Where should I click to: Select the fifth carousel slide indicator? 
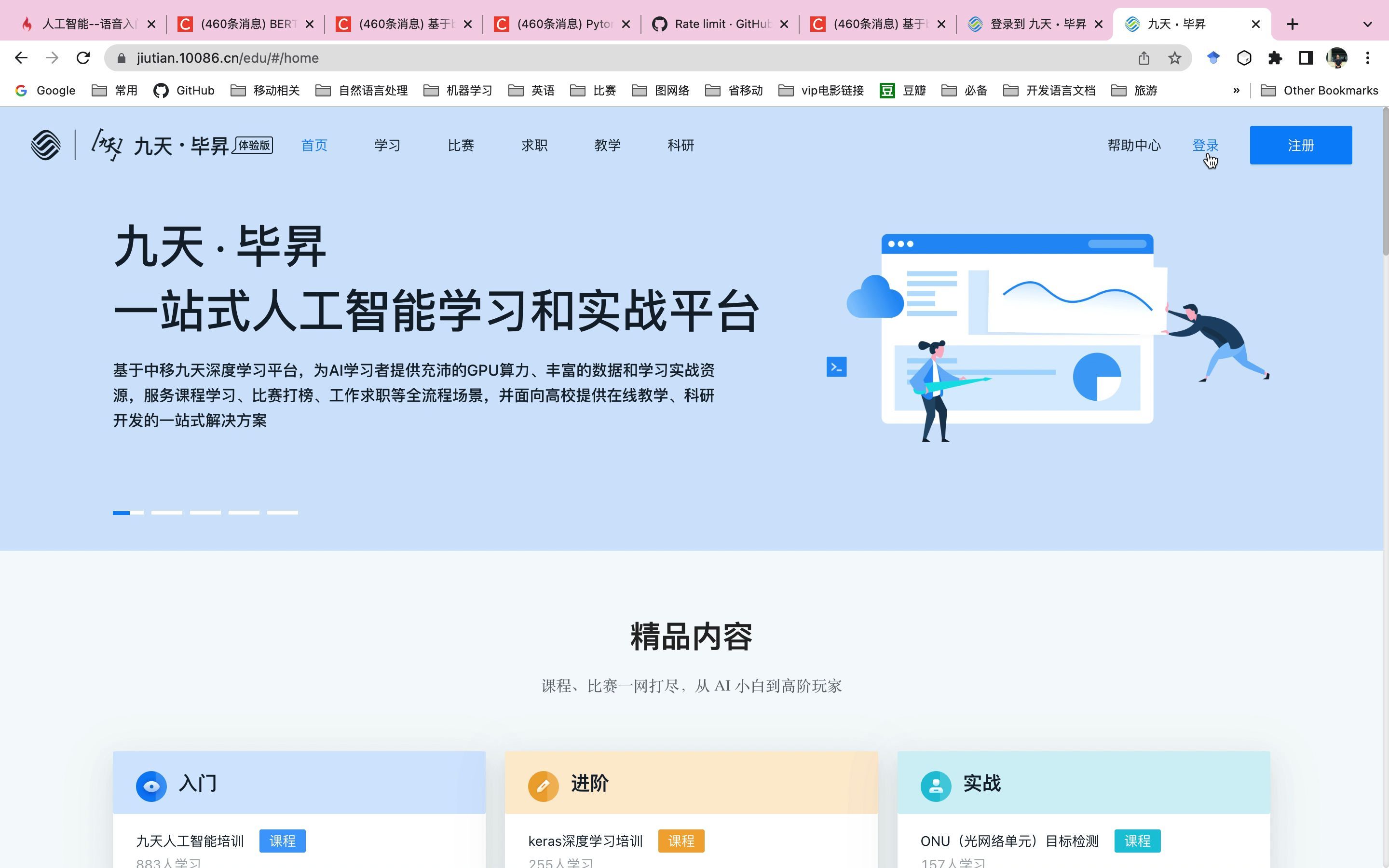tap(283, 512)
